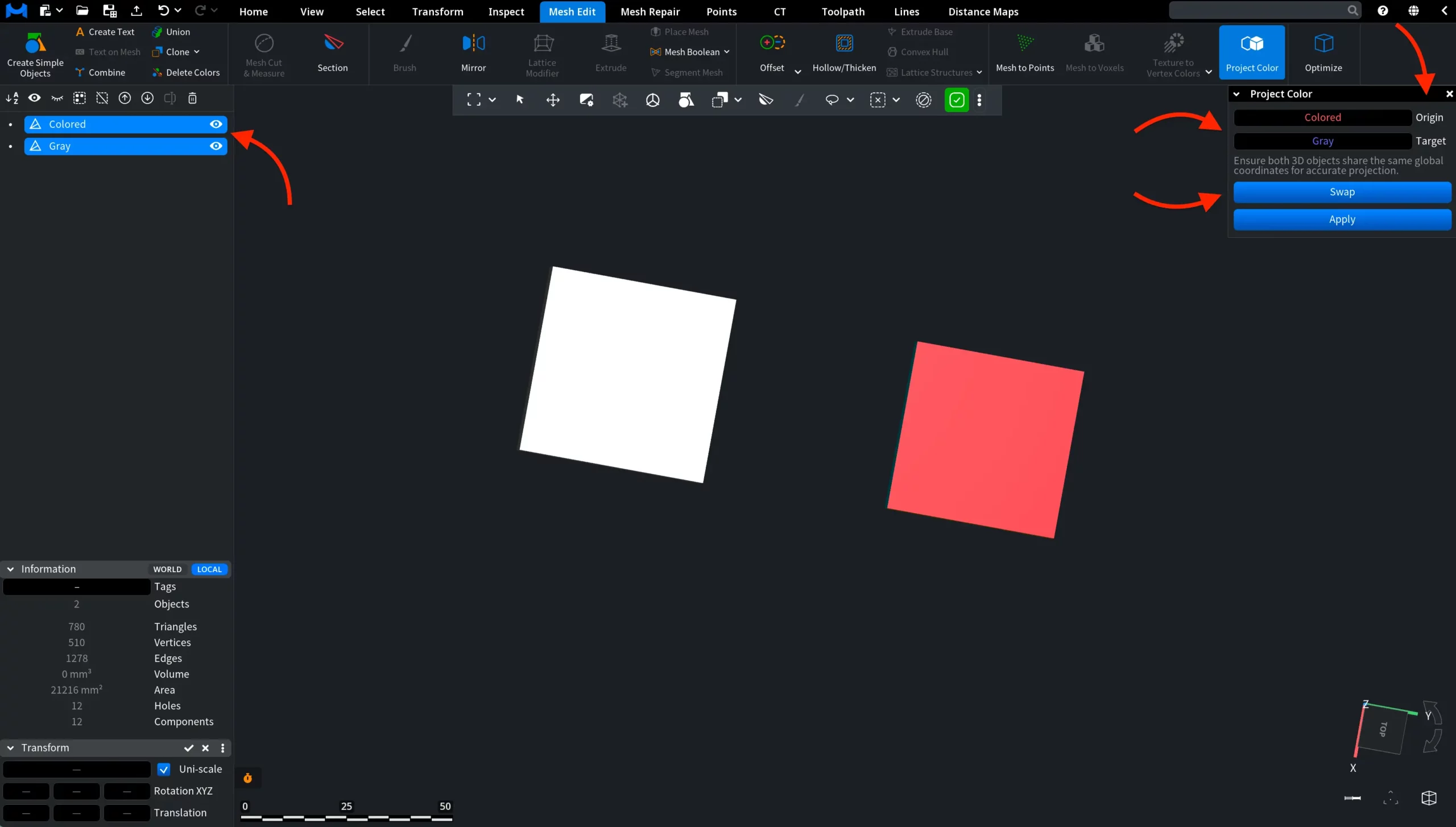This screenshot has width=1456, height=827.
Task: Click the search field in title bar
Action: tap(1265, 10)
